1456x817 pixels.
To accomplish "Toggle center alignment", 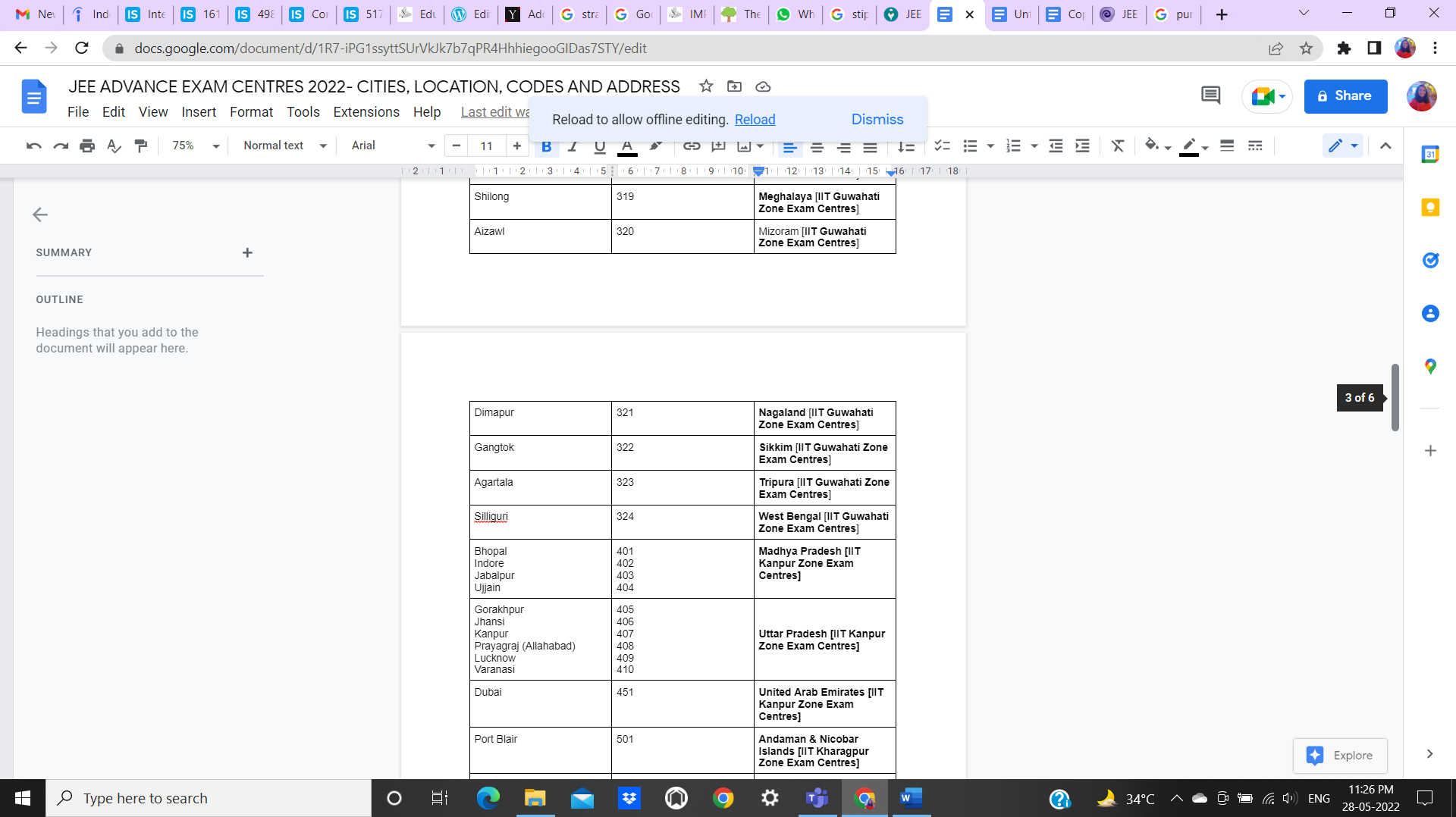I will 817,147.
